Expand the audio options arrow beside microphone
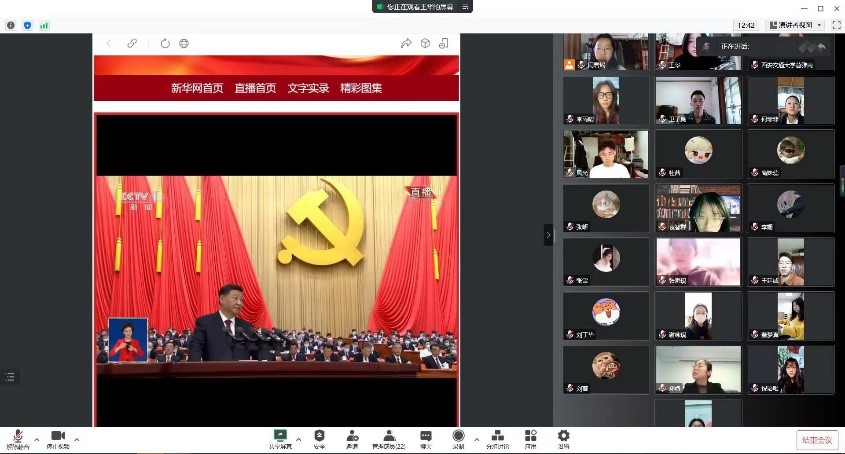 tap(37, 439)
